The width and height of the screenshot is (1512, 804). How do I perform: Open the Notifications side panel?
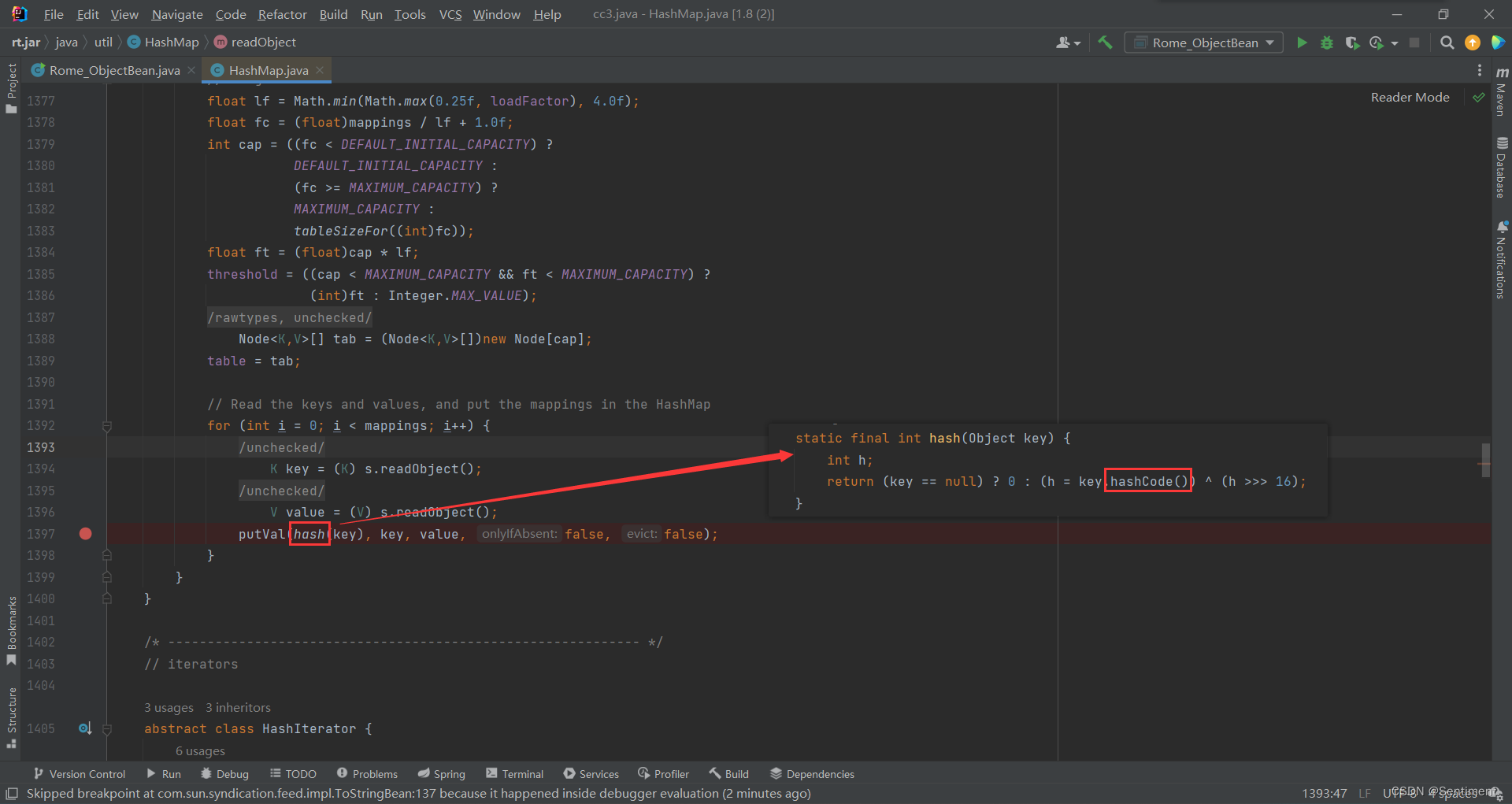[x=1502, y=259]
